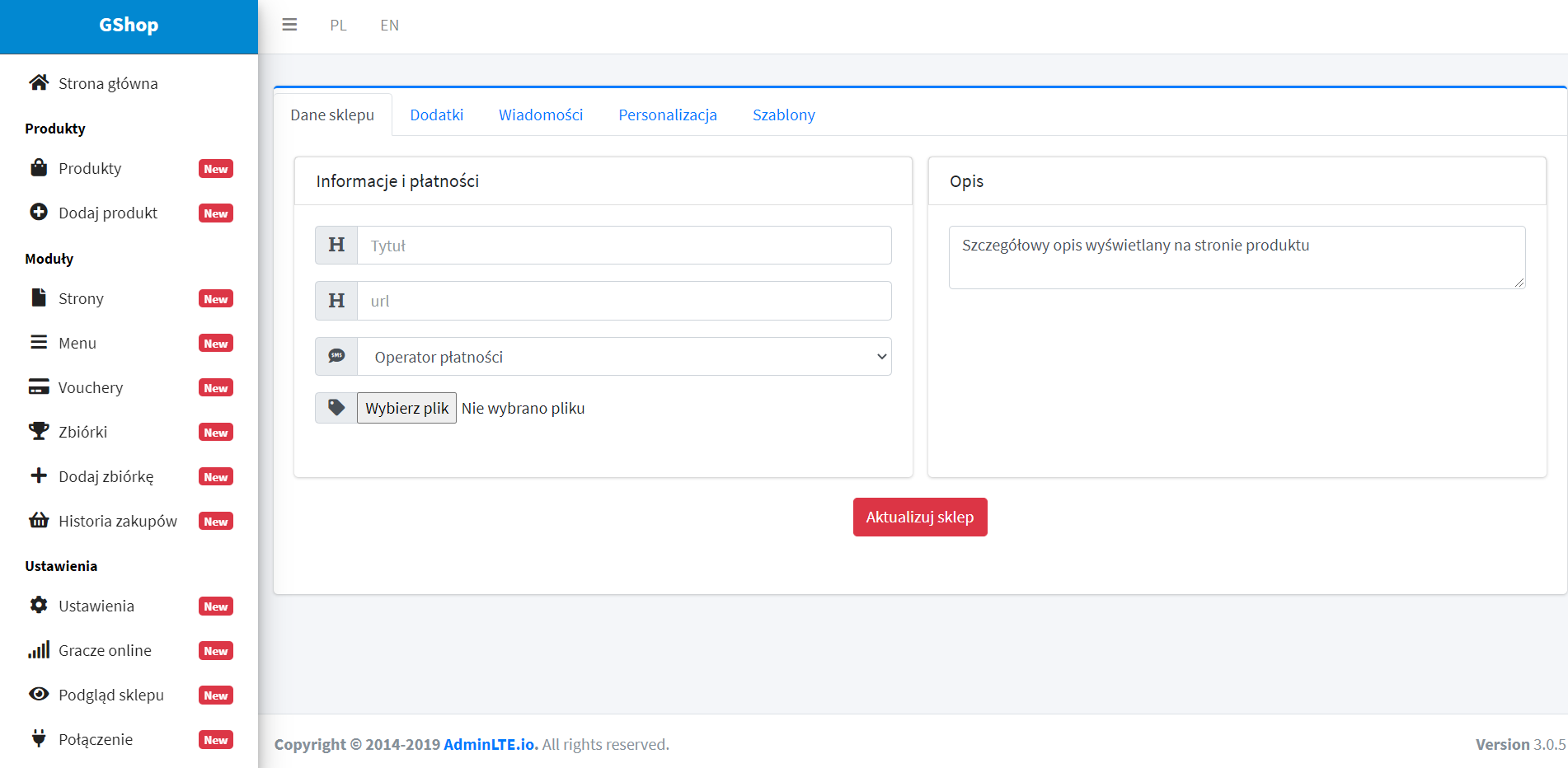
Task: Click the home icon for Strona główna
Action: pos(39,82)
